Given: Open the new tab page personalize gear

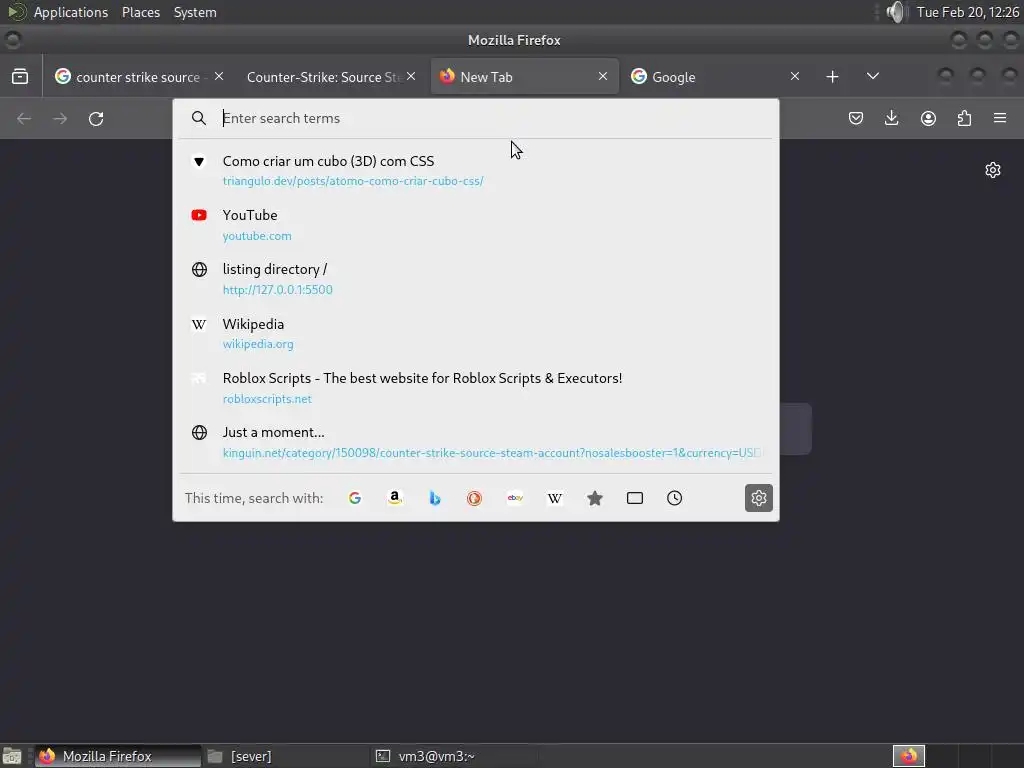Looking at the screenshot, I should click(x=993, y=170).
